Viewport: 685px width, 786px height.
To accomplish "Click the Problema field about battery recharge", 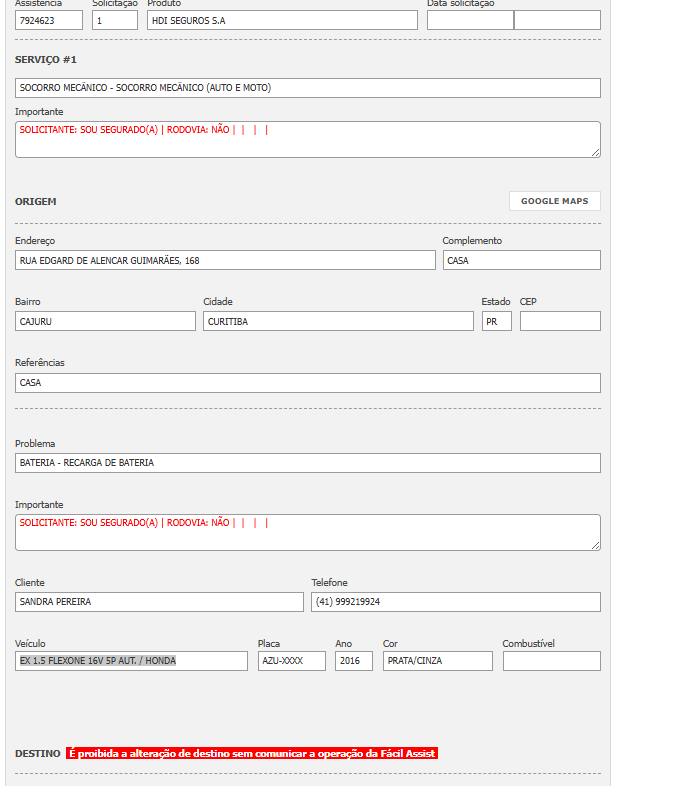I will tap(307, 463).
